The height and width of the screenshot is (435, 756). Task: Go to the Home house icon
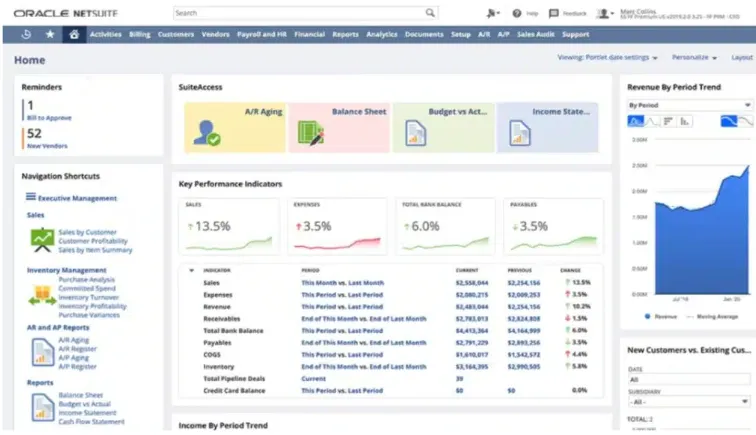click(74, 34)
